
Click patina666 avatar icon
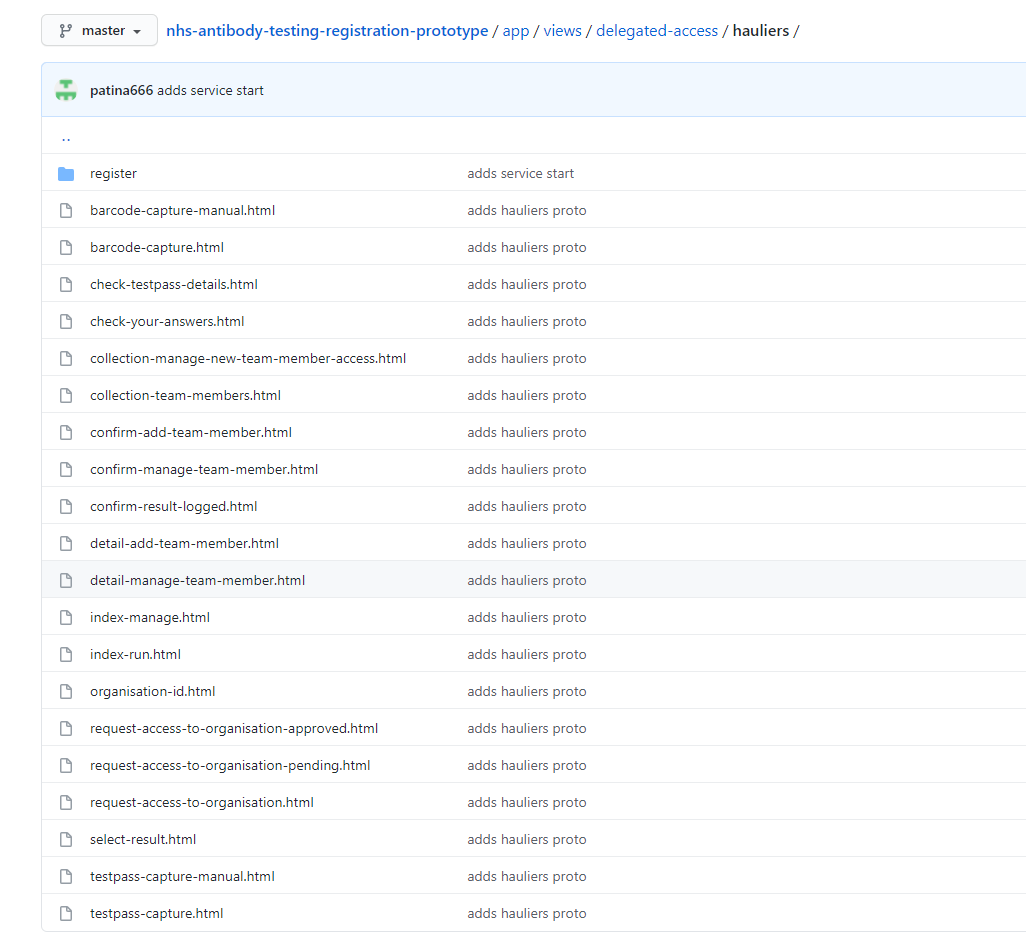[x=66, y=90]
